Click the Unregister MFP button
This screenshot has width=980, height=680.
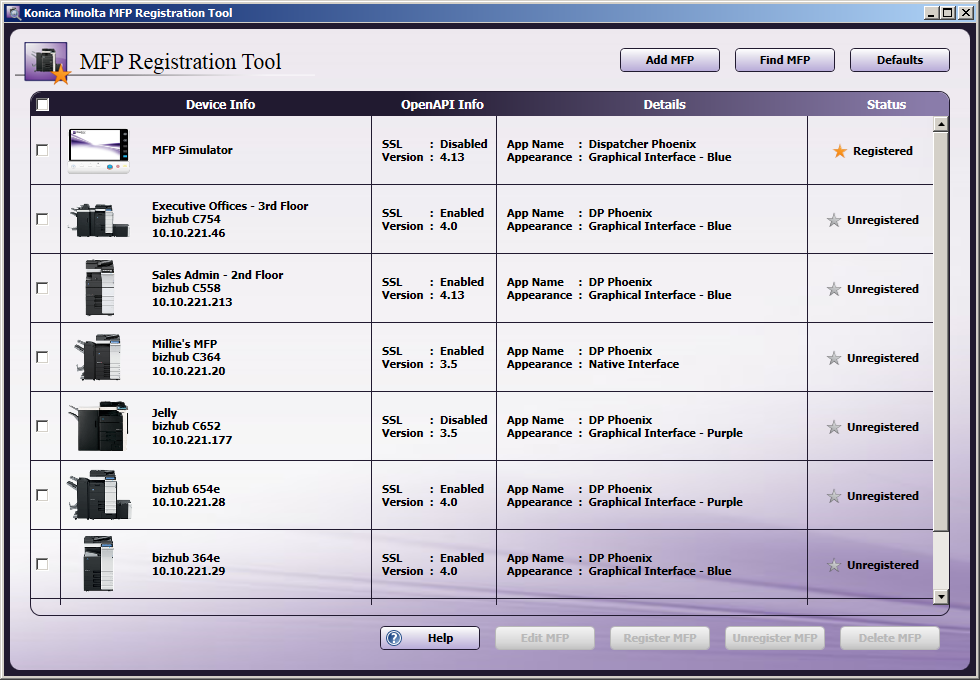pyautogui.click(x=774, y=638)
